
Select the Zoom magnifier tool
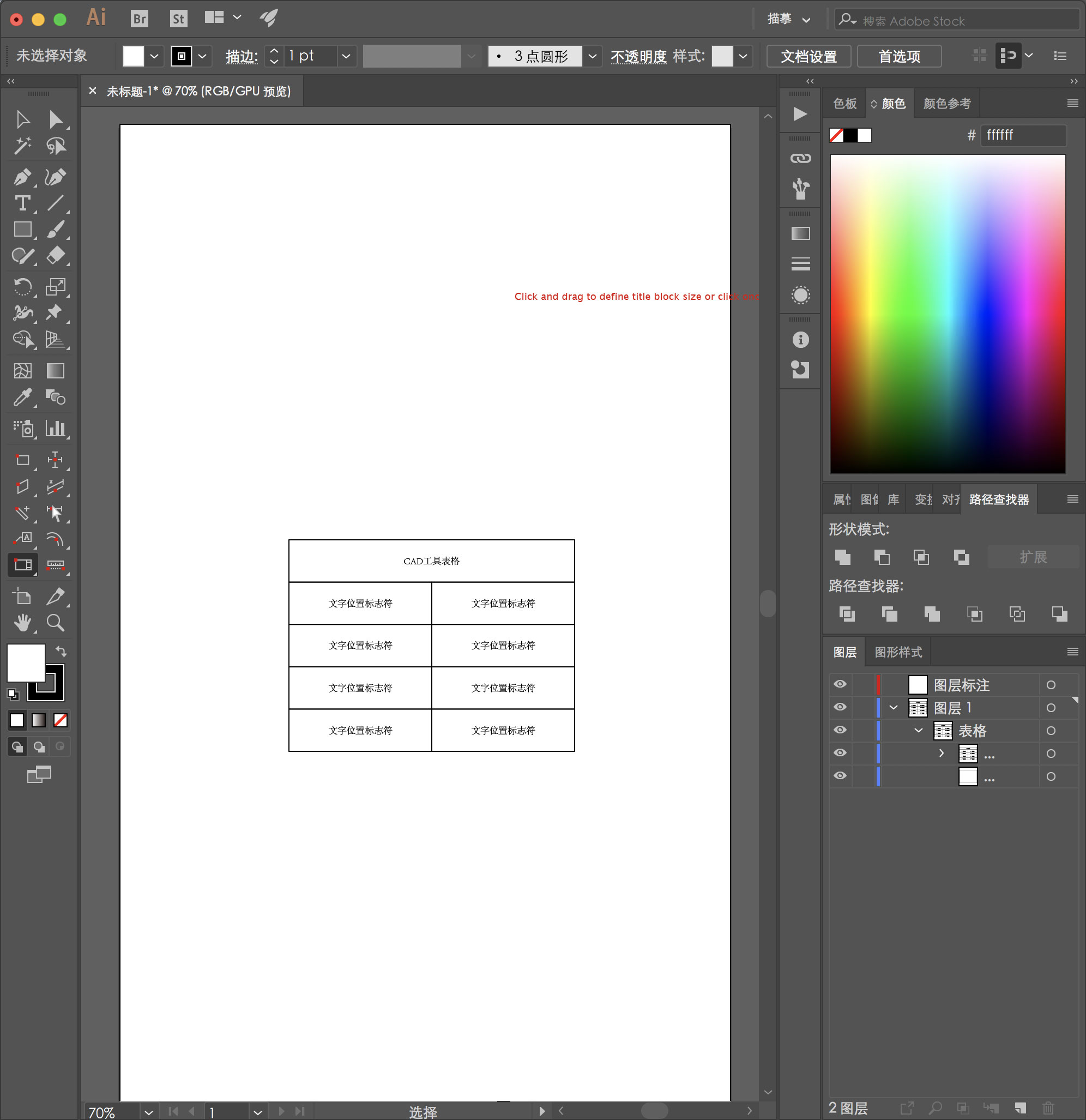click(x=56, y=622)
